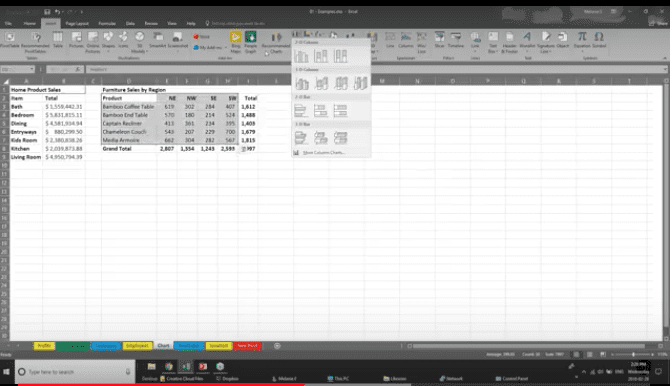Image resolution: width=672 pixels, height=386 pixels.
Task: Select 2-D 100% Stacked Column chart
Action: point(340,56)
